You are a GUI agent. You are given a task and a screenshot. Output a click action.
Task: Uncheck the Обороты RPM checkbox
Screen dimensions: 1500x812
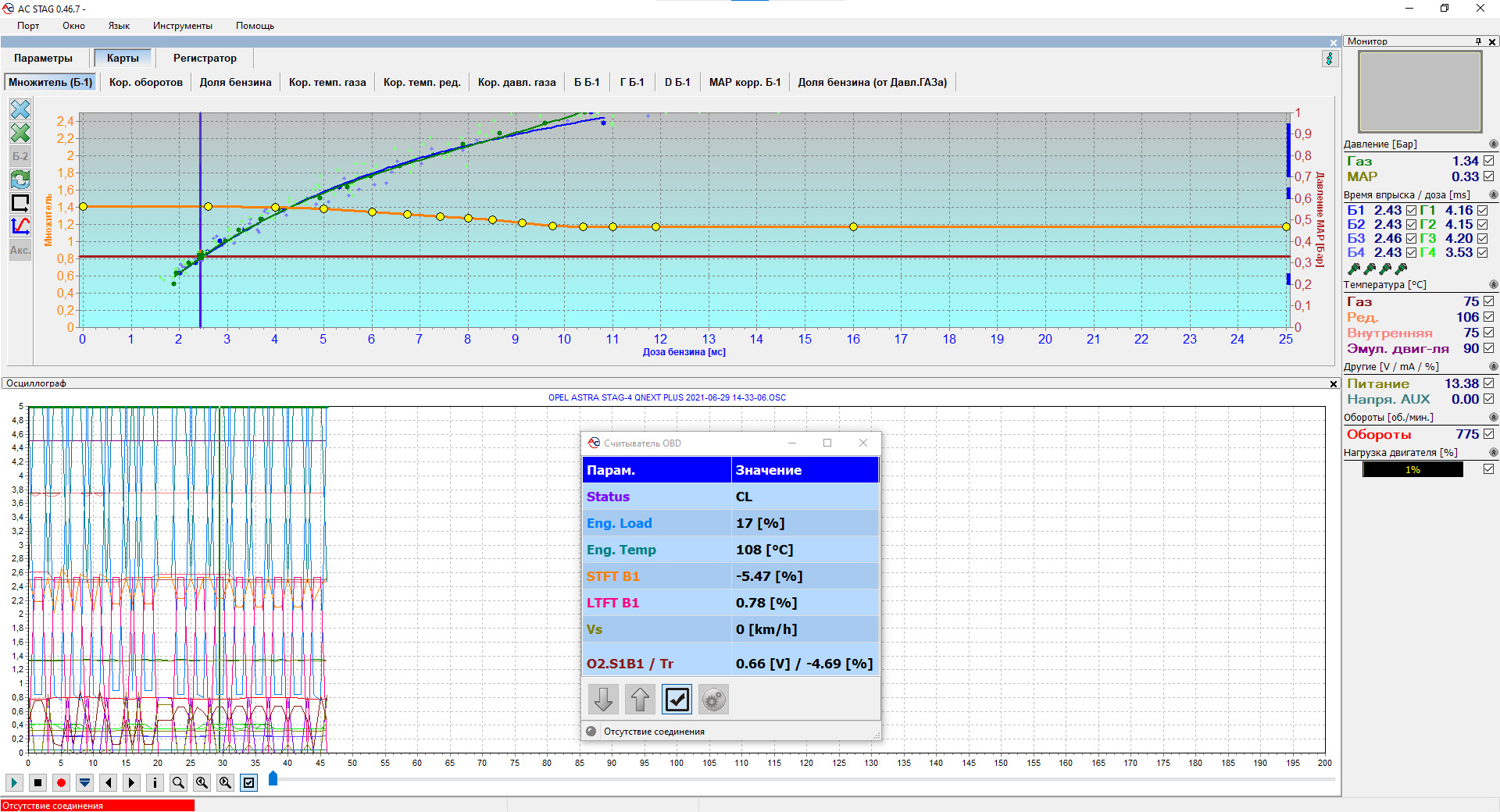click(x=1488, y=434)
